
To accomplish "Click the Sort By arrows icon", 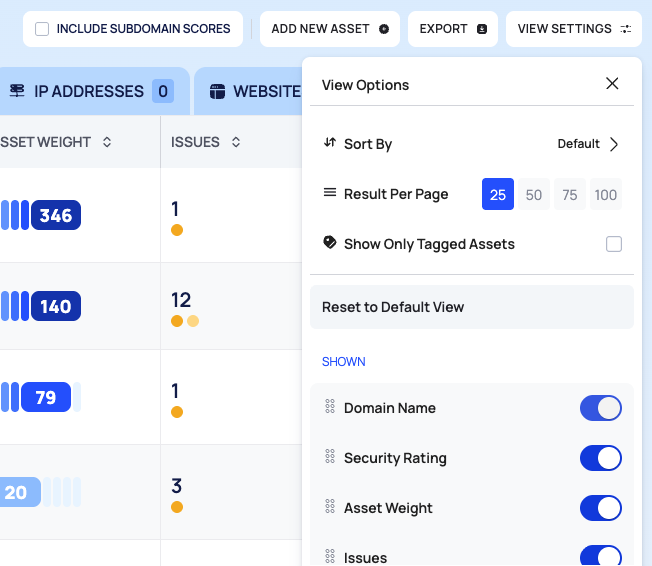I will [330, 143].
